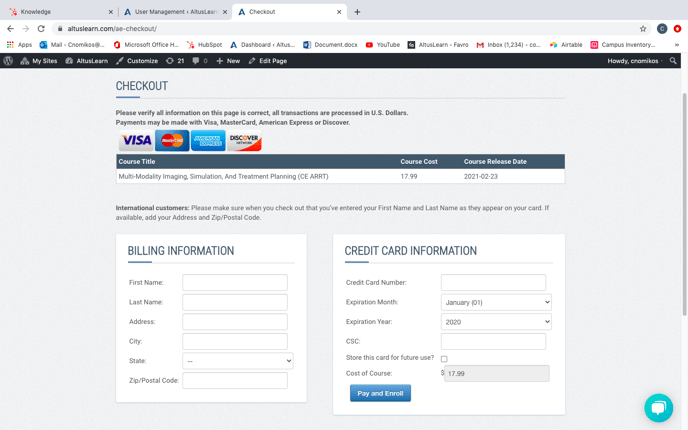Click the Pay and Enroll button
Screen dimensions: 688x430
pyautogui.click(x=380, y=393)
